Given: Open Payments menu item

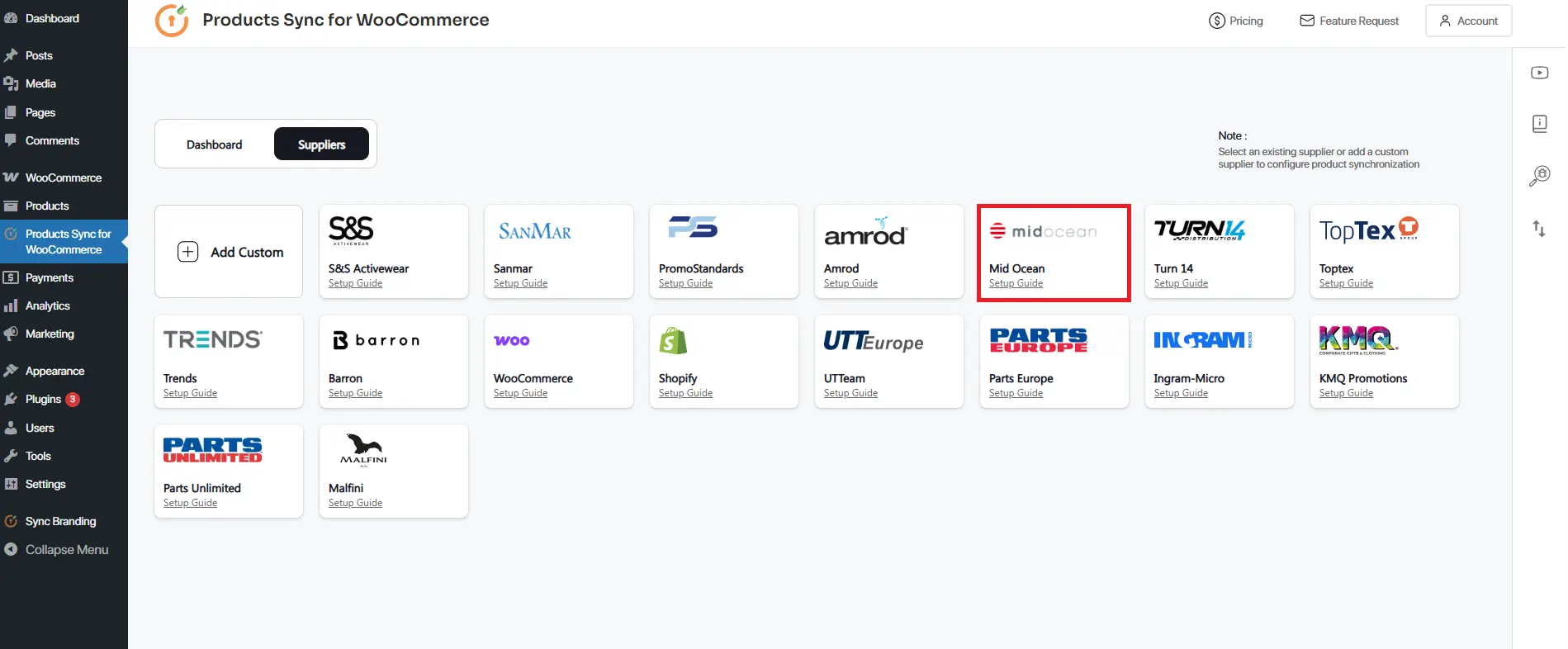Looking at the screenshot, I should point(64,277).
